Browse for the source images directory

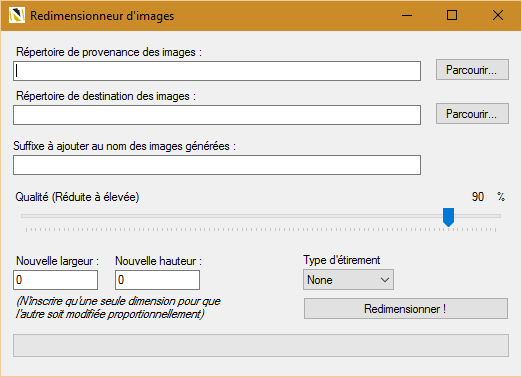coord(472,70)
